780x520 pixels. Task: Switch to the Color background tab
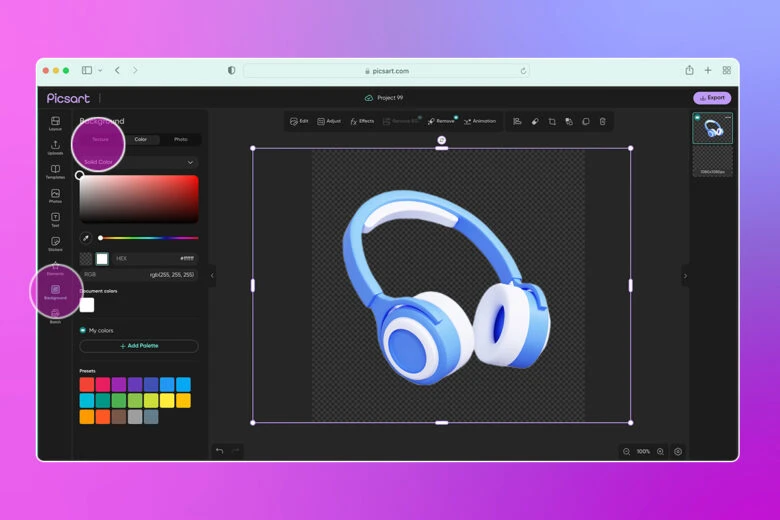(x=140, y=140)
